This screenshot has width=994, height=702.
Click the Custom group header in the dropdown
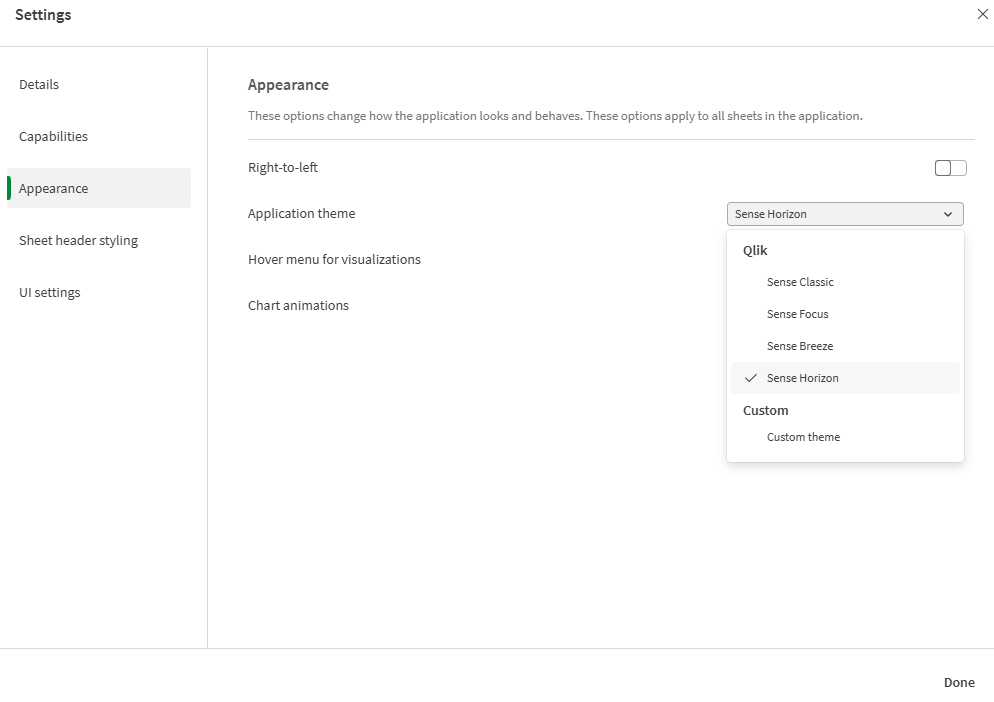pos(766,410)
